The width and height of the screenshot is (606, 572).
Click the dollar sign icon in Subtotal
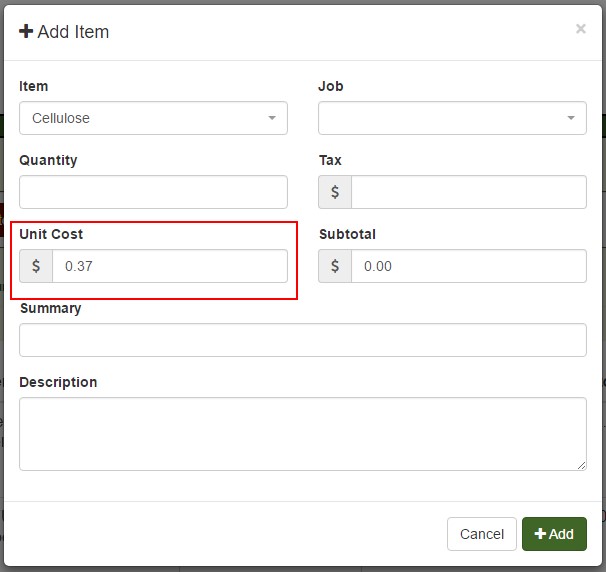[335, 266]
